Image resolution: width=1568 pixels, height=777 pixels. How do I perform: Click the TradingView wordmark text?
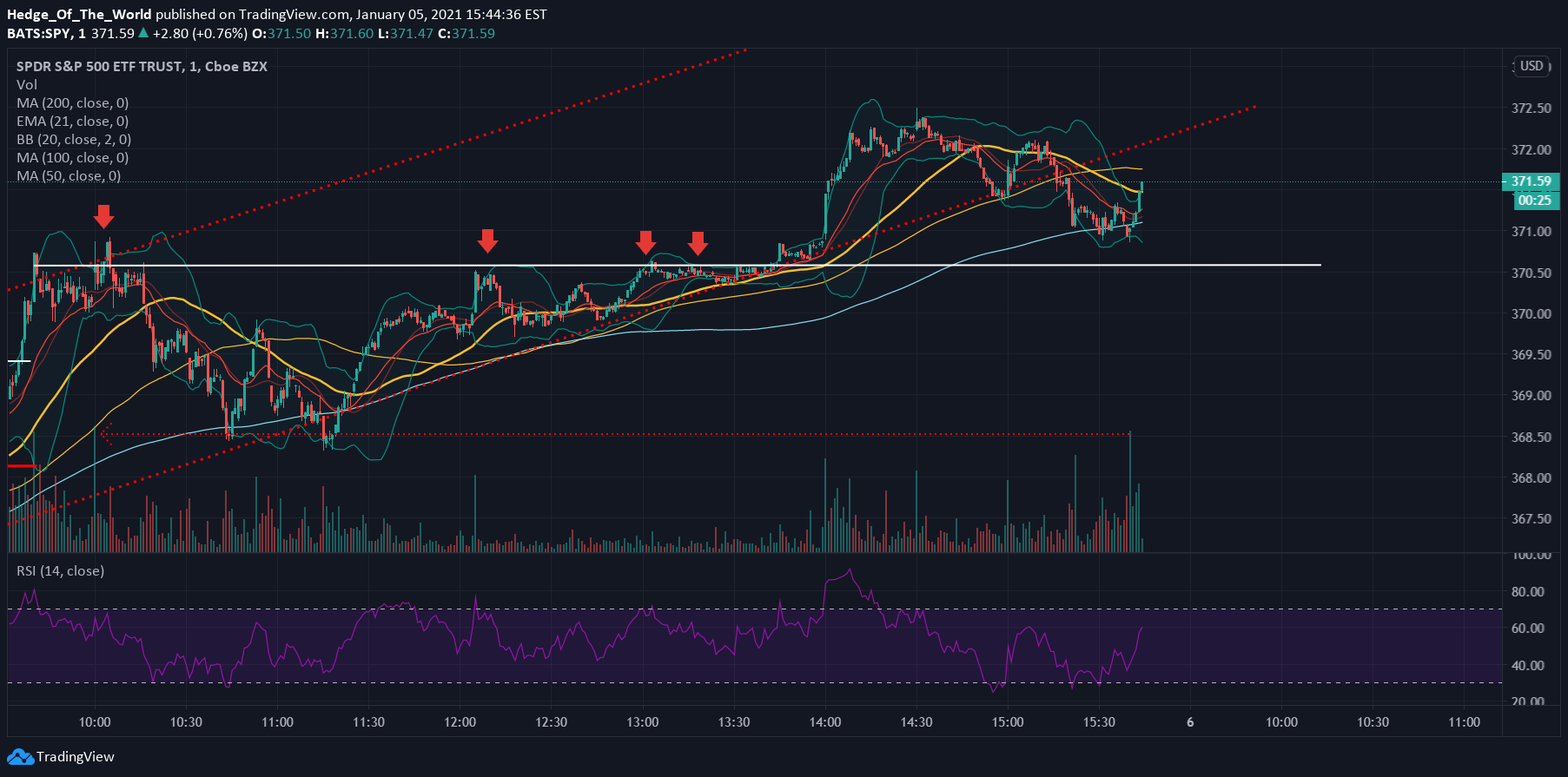(x=76, y=757)
